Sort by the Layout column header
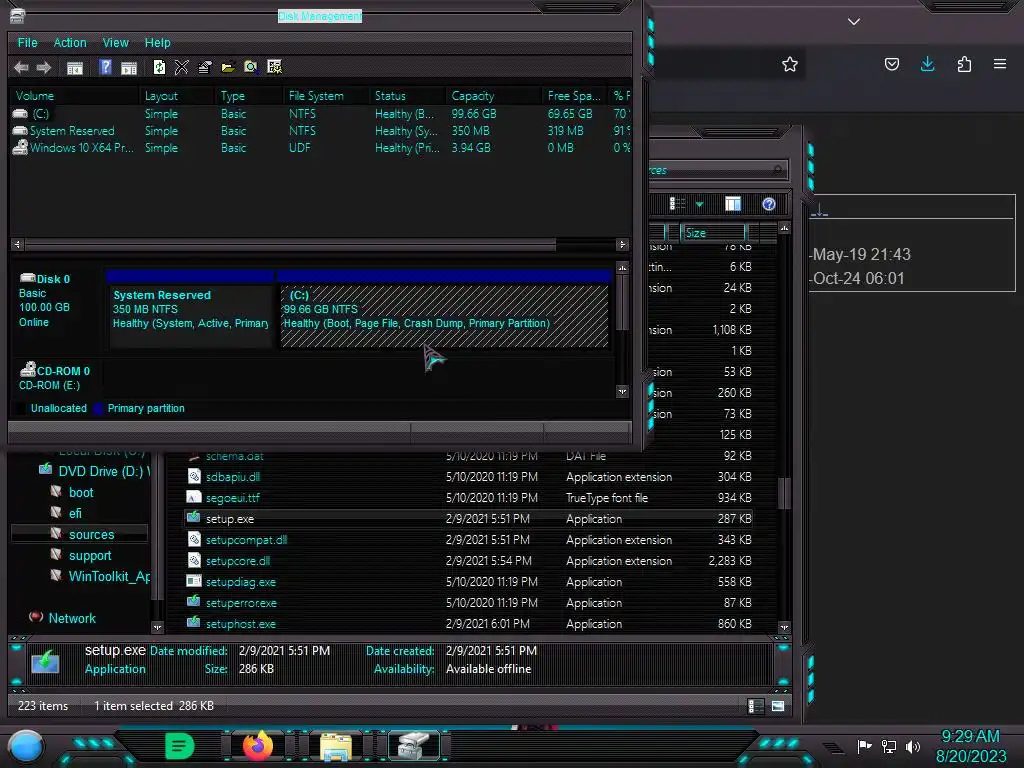 [178, 95]
